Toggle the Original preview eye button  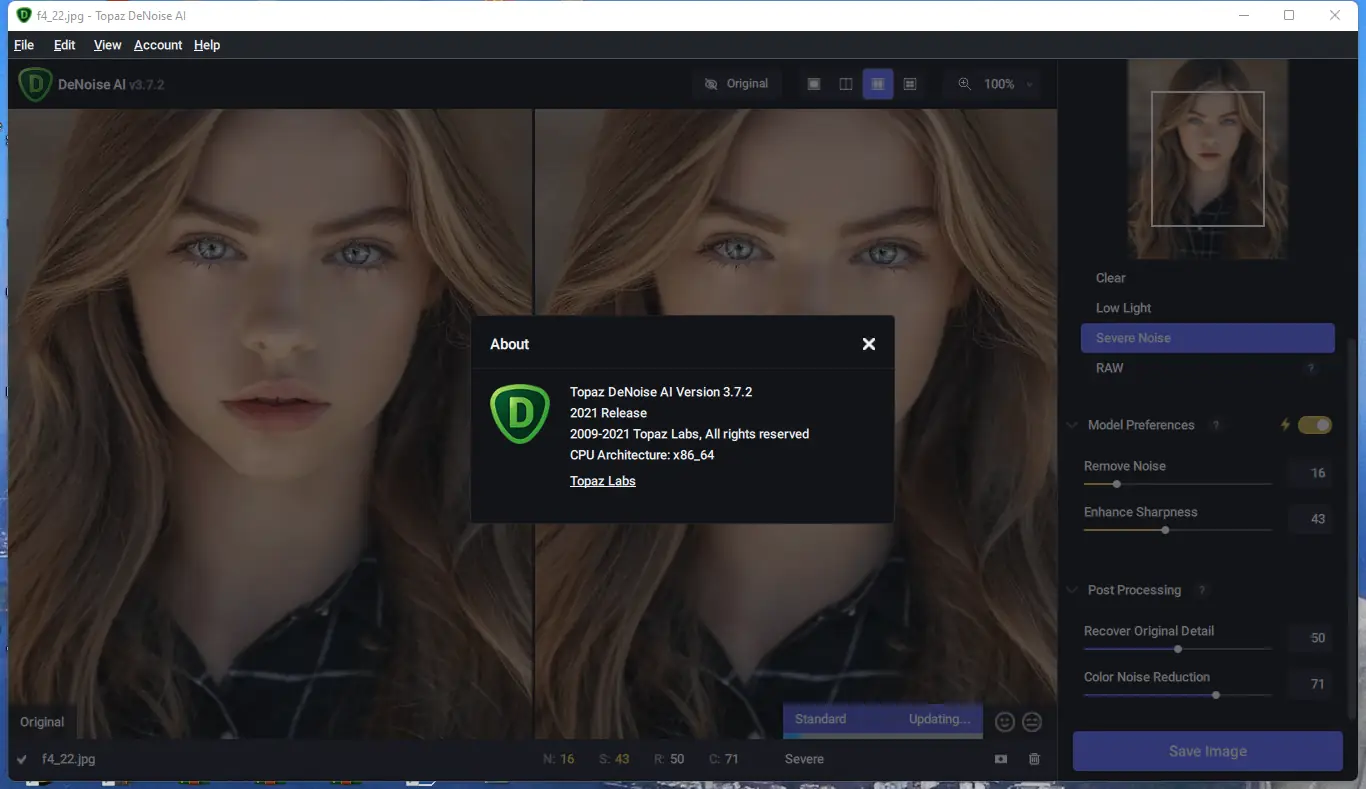[x=737, y=84]
